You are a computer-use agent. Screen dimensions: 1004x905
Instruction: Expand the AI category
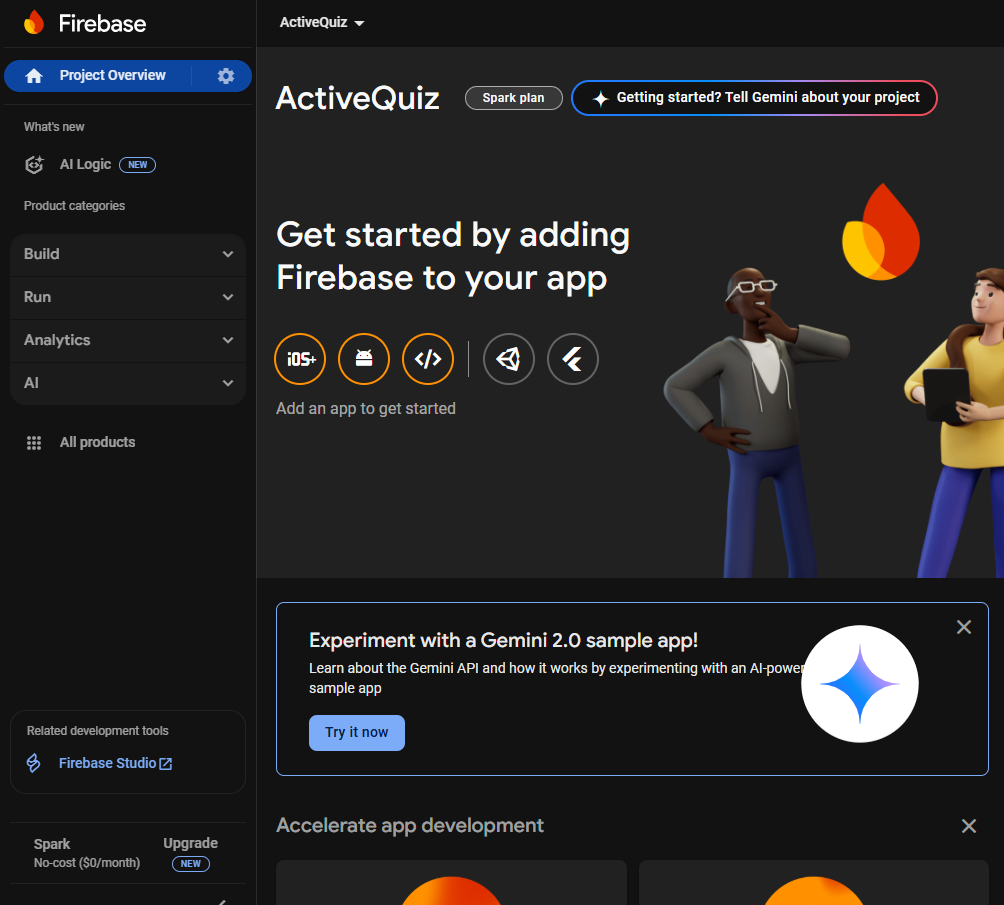(x=128, y=383)
